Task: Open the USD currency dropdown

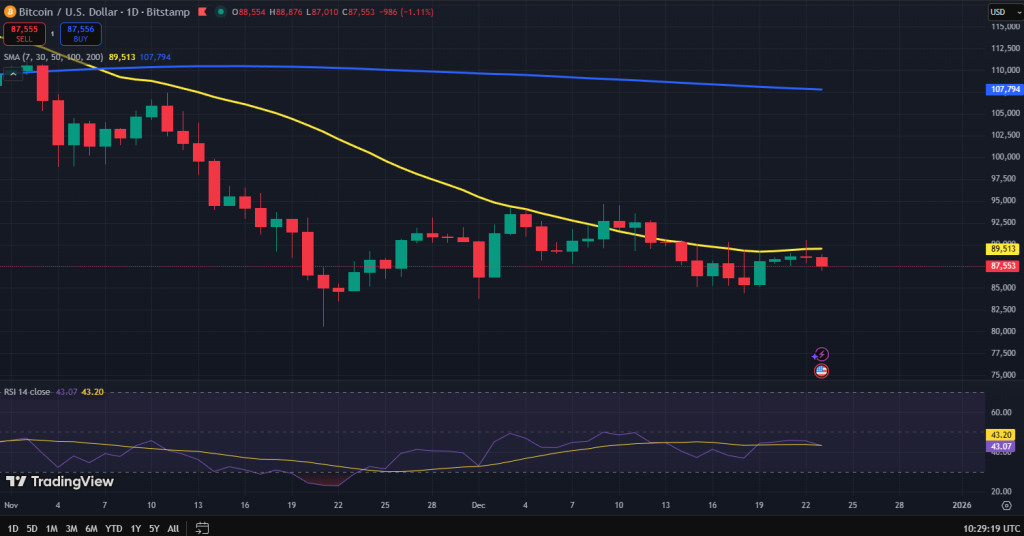Action: click(x=1004, y=12)
